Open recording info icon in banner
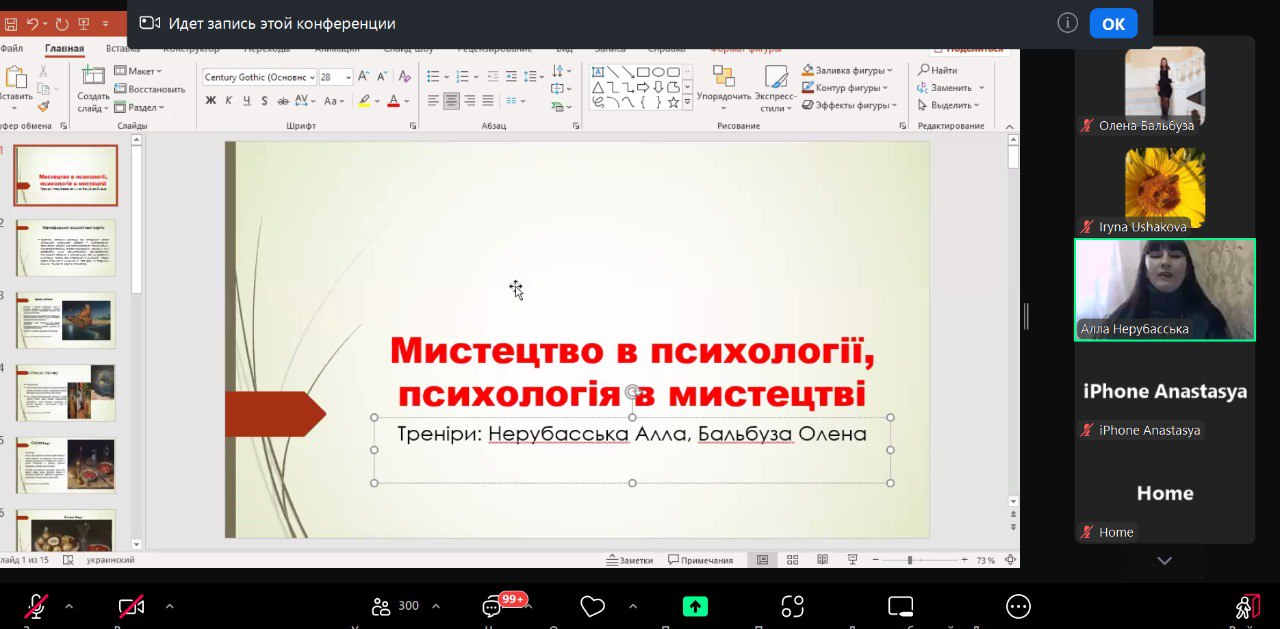 [x=1068, y=23]
